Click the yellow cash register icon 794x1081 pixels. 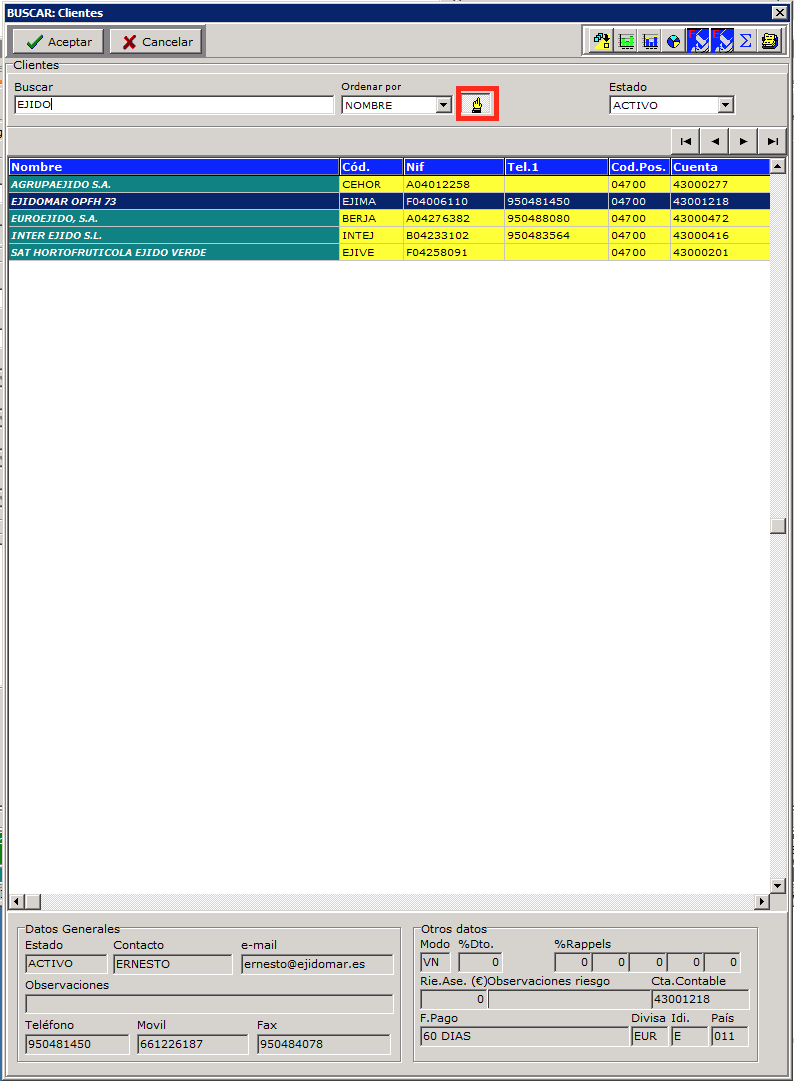769,41
